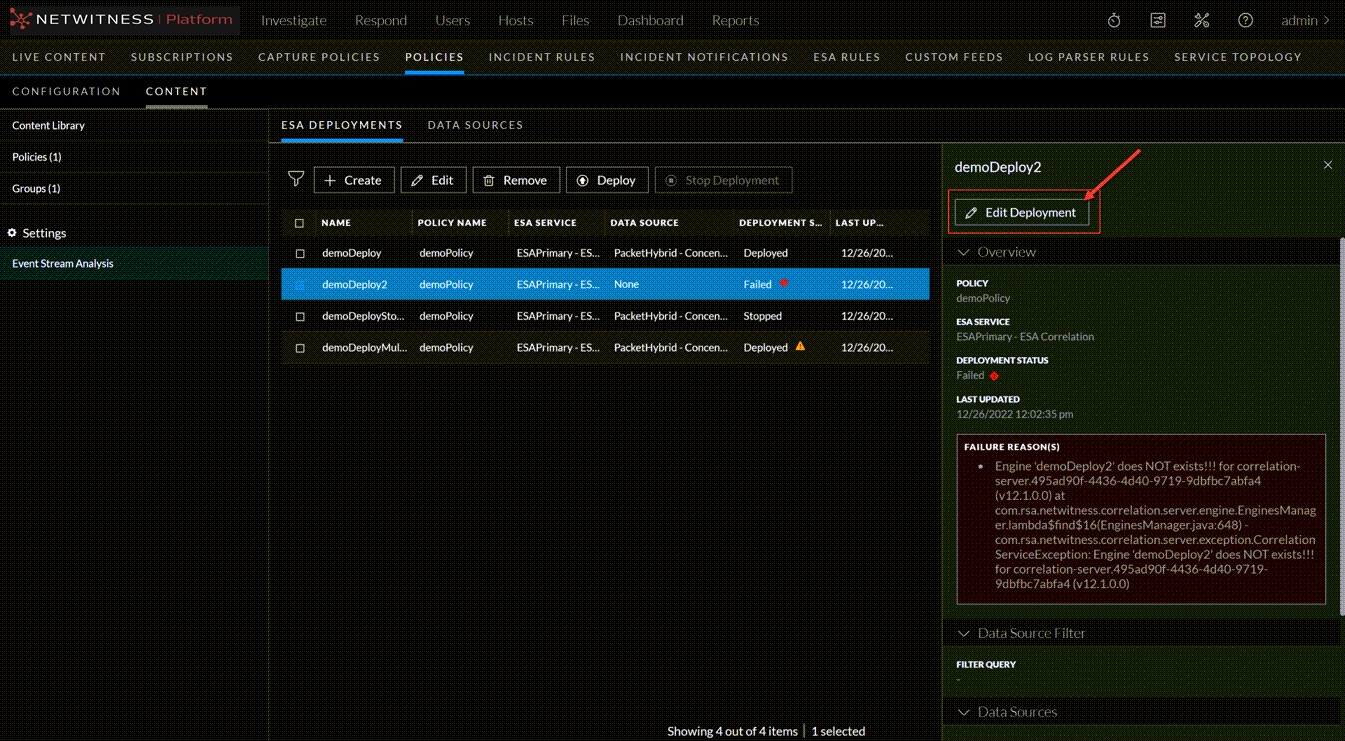This screenshot has width=1345, height=741.
Task: Click the Deploy button
Action: 607,180
